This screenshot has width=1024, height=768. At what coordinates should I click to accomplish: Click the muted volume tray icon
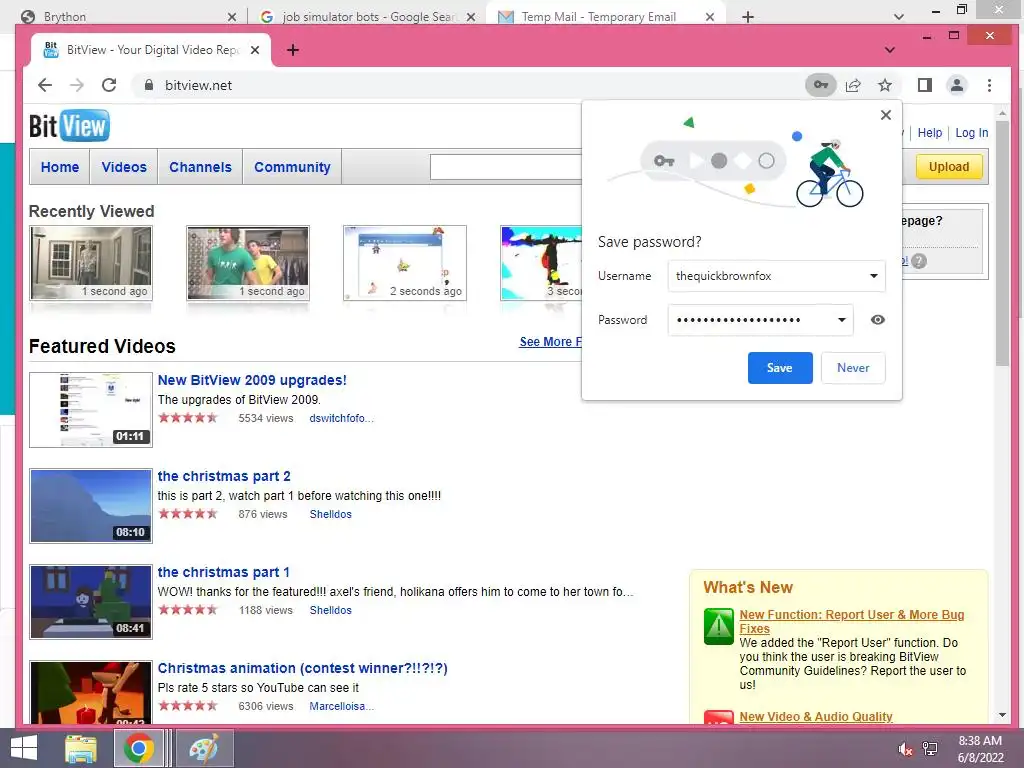(905, 749)
